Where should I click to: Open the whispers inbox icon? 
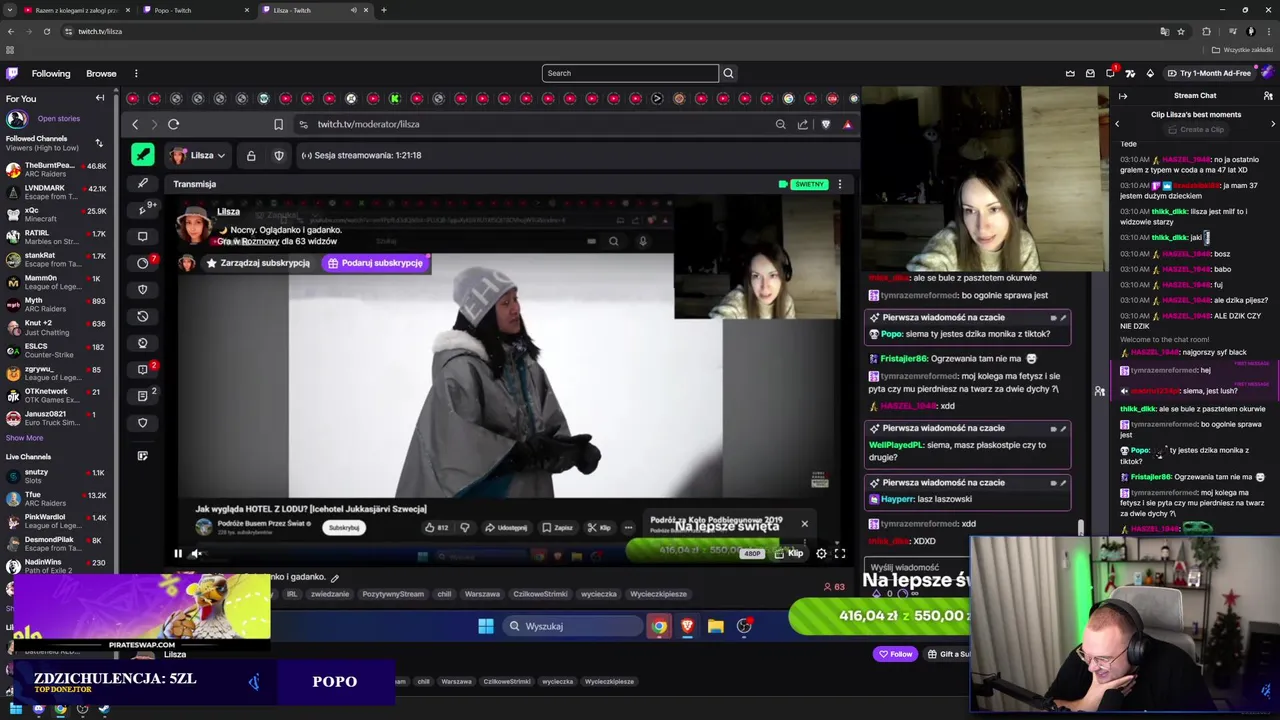pos(1090,73)
